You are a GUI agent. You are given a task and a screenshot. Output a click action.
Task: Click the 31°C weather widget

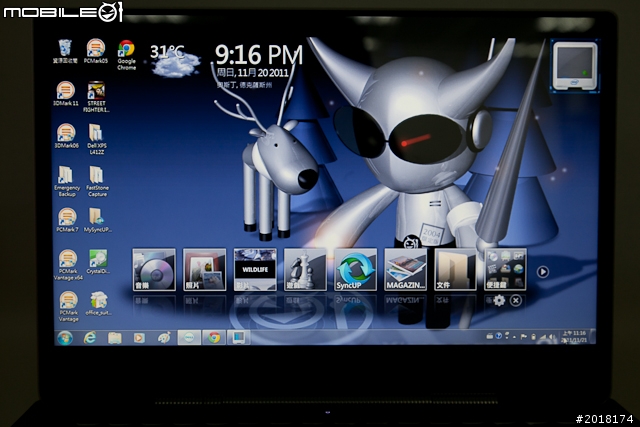coord(175,61)
